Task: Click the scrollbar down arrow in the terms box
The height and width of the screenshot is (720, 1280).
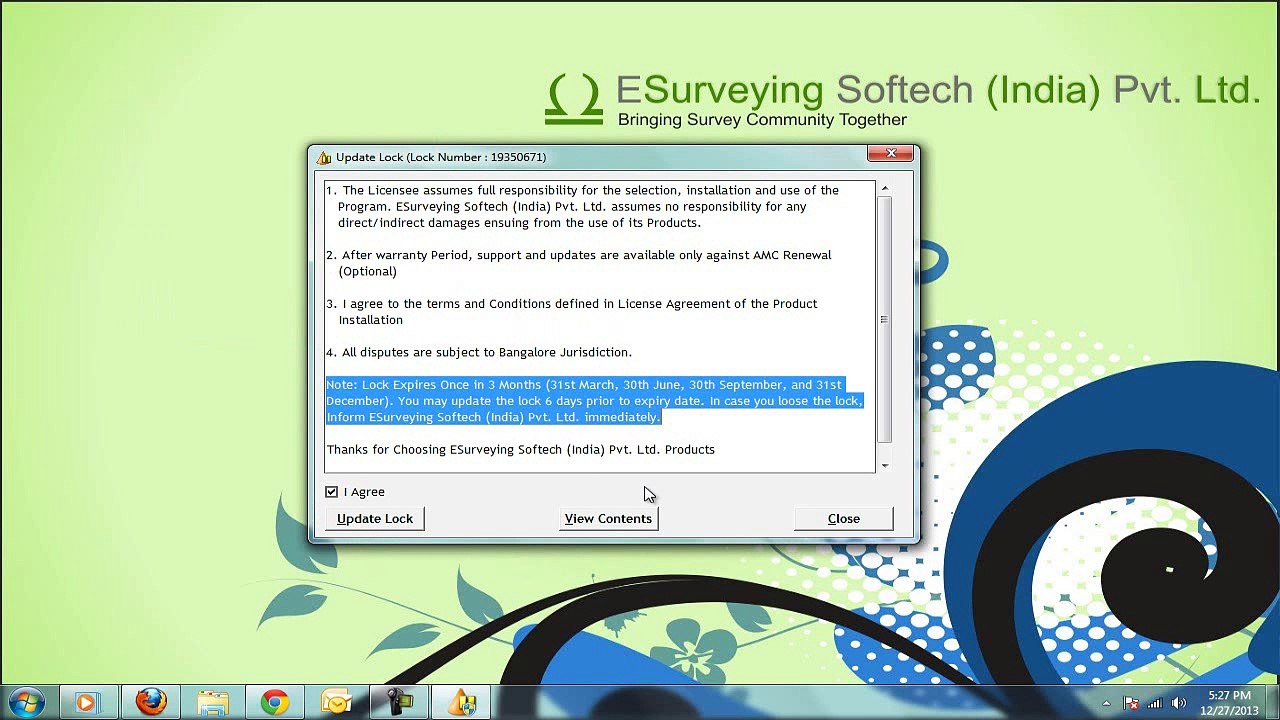Action: (884, 465)
